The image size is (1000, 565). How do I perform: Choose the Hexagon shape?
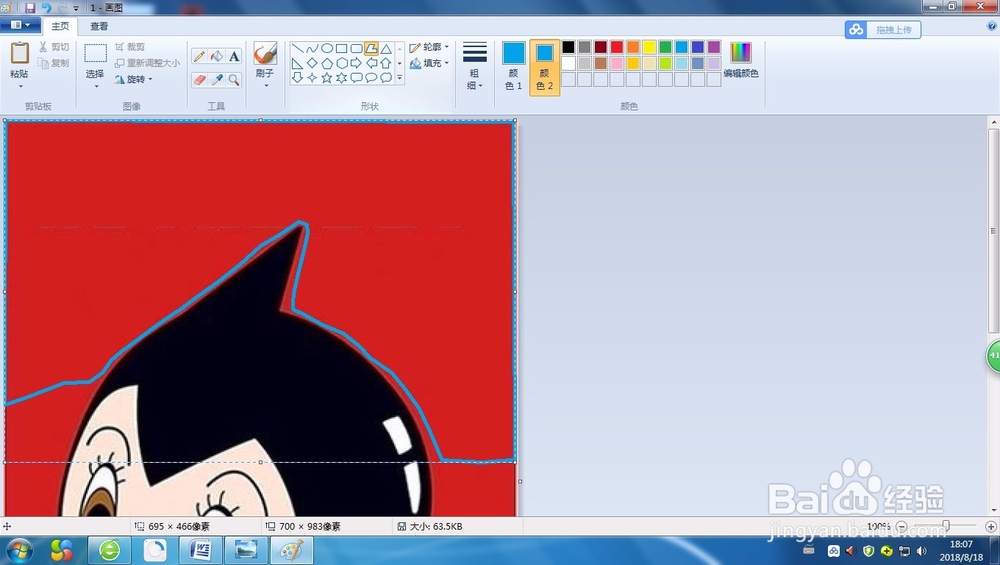click(x=341, y=63)
